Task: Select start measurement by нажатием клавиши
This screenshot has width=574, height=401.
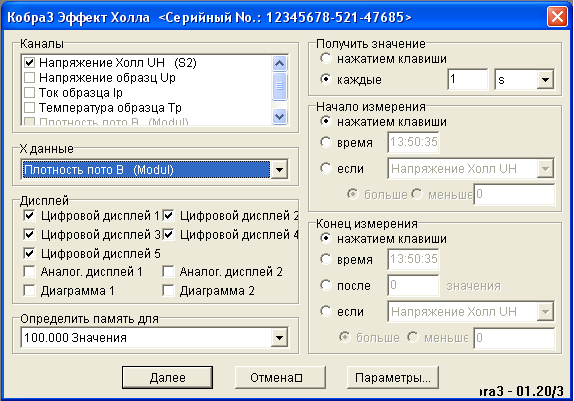Action: tap(326, 121)
